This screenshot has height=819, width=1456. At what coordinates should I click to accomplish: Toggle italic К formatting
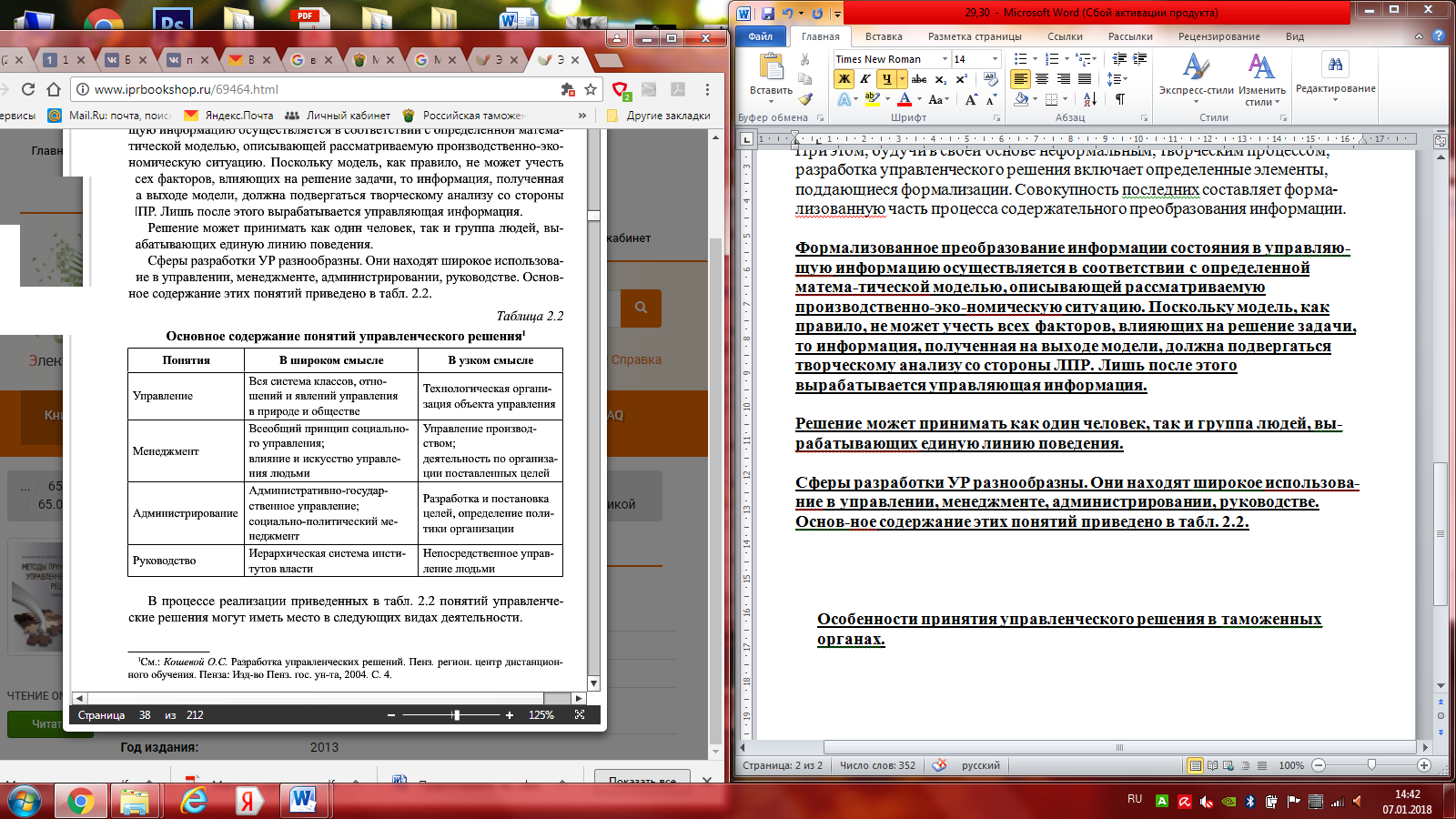864,79
